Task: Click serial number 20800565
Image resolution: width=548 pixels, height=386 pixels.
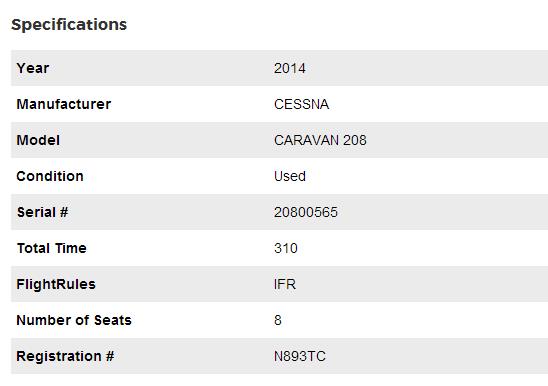Action: [x=306, y=212]
